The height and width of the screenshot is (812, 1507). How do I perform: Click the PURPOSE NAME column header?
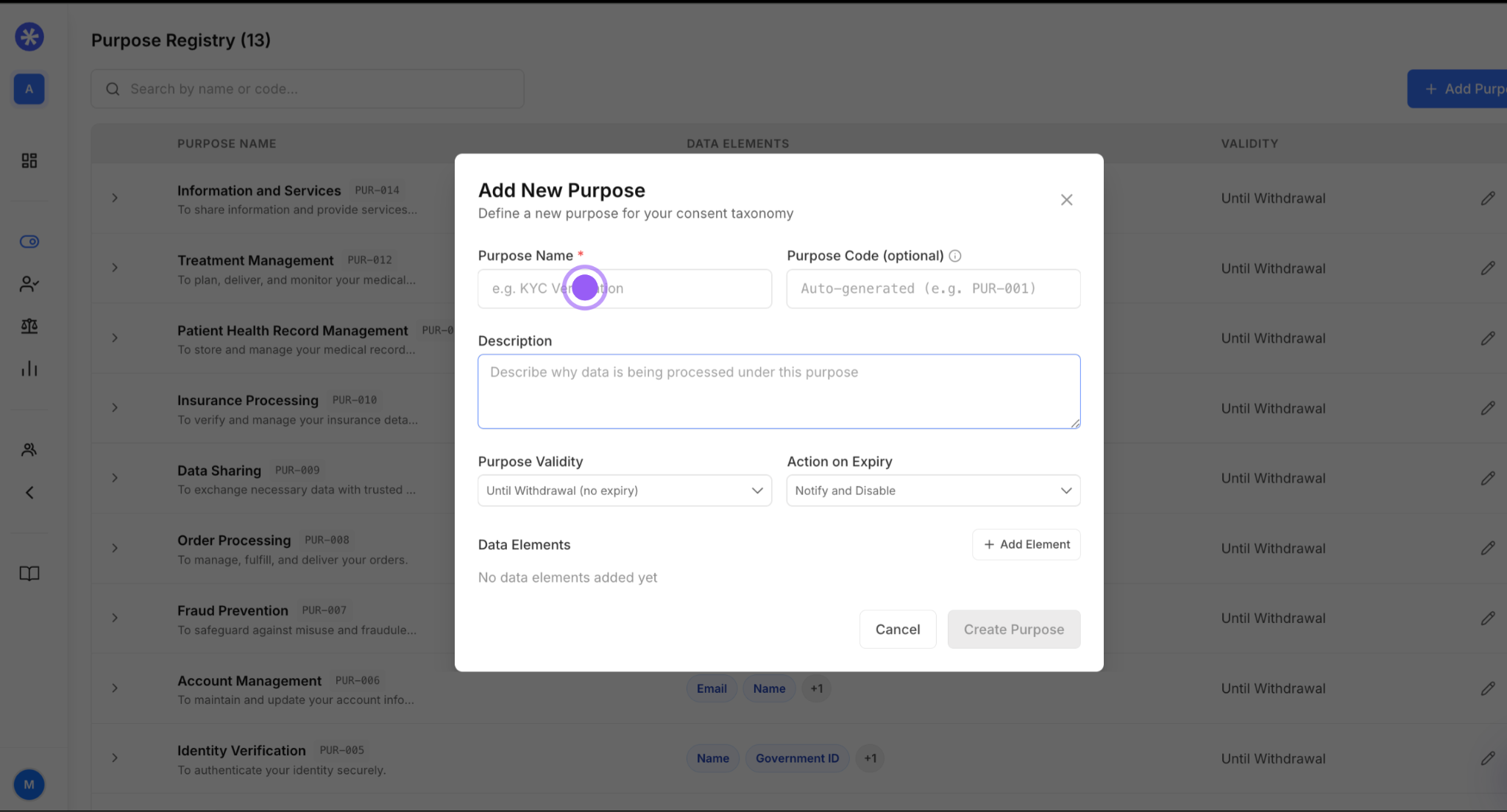(227, 144)
